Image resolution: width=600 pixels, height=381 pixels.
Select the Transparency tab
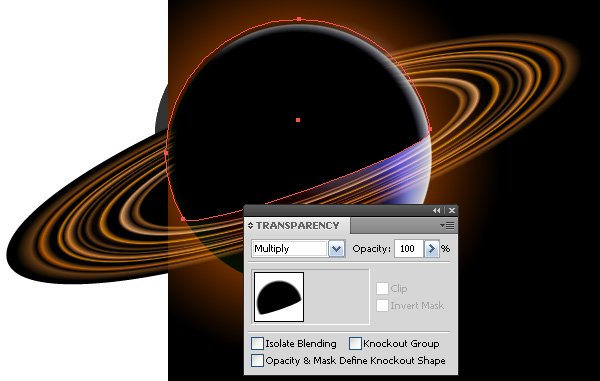click(297, 226)
